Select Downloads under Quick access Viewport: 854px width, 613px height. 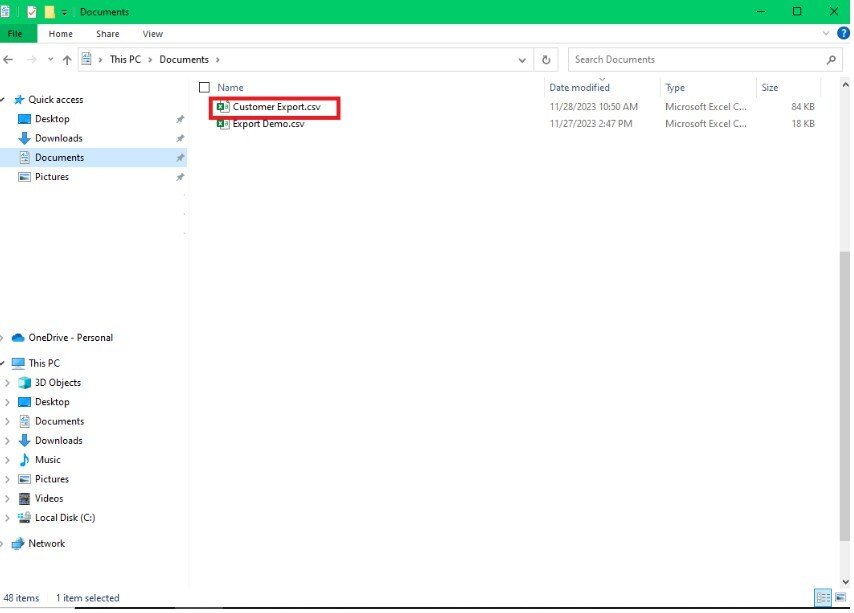pos(58,138)
